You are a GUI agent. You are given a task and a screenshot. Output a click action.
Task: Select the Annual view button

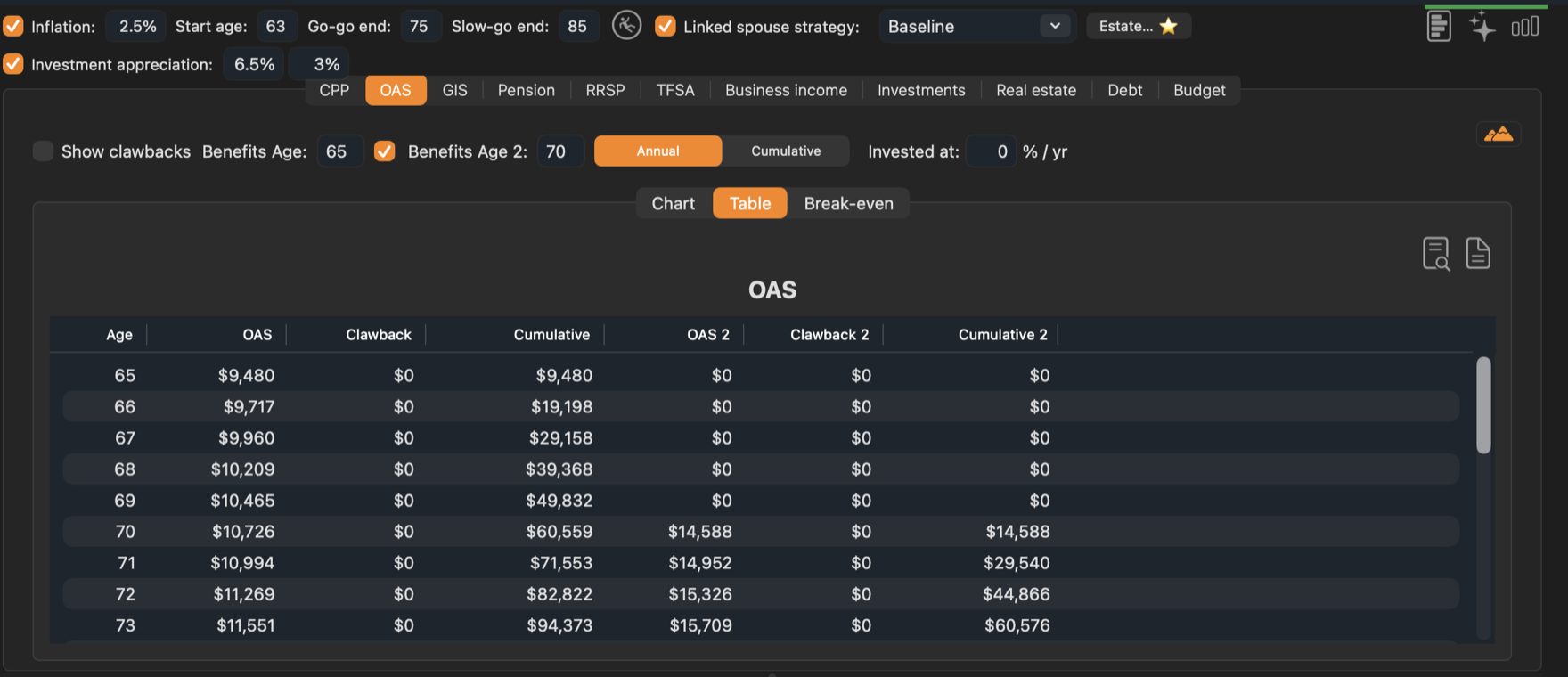657,151
